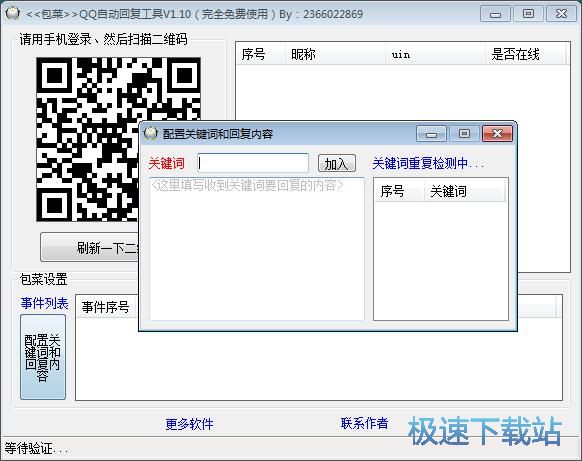
Task: Focus the 关键词 input field
Action: point(253,163)
